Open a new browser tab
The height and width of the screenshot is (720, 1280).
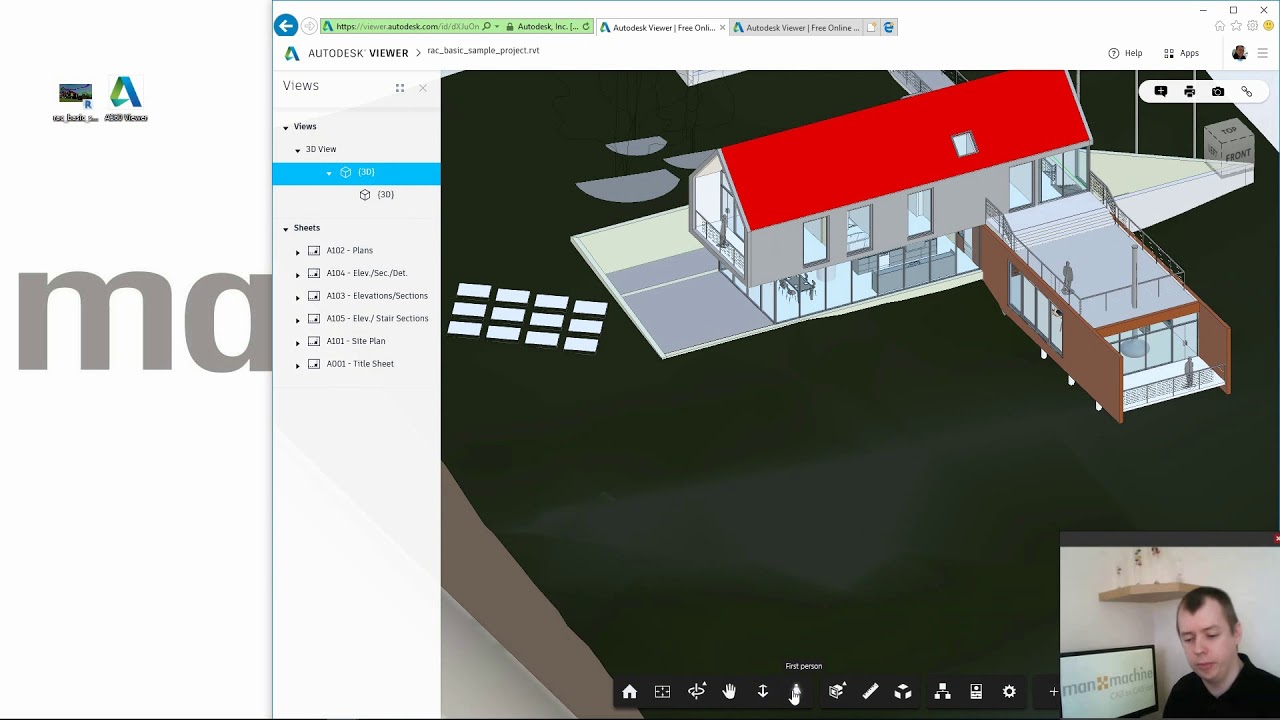872,27
